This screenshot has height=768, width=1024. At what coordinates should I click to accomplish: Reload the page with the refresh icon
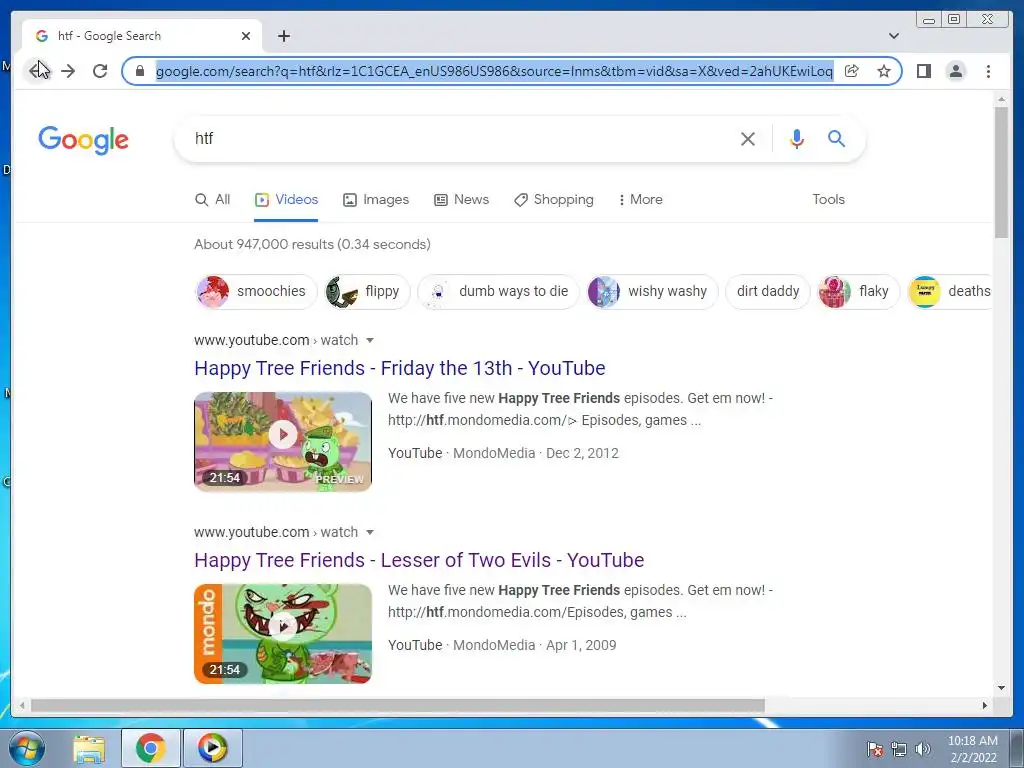100,71
